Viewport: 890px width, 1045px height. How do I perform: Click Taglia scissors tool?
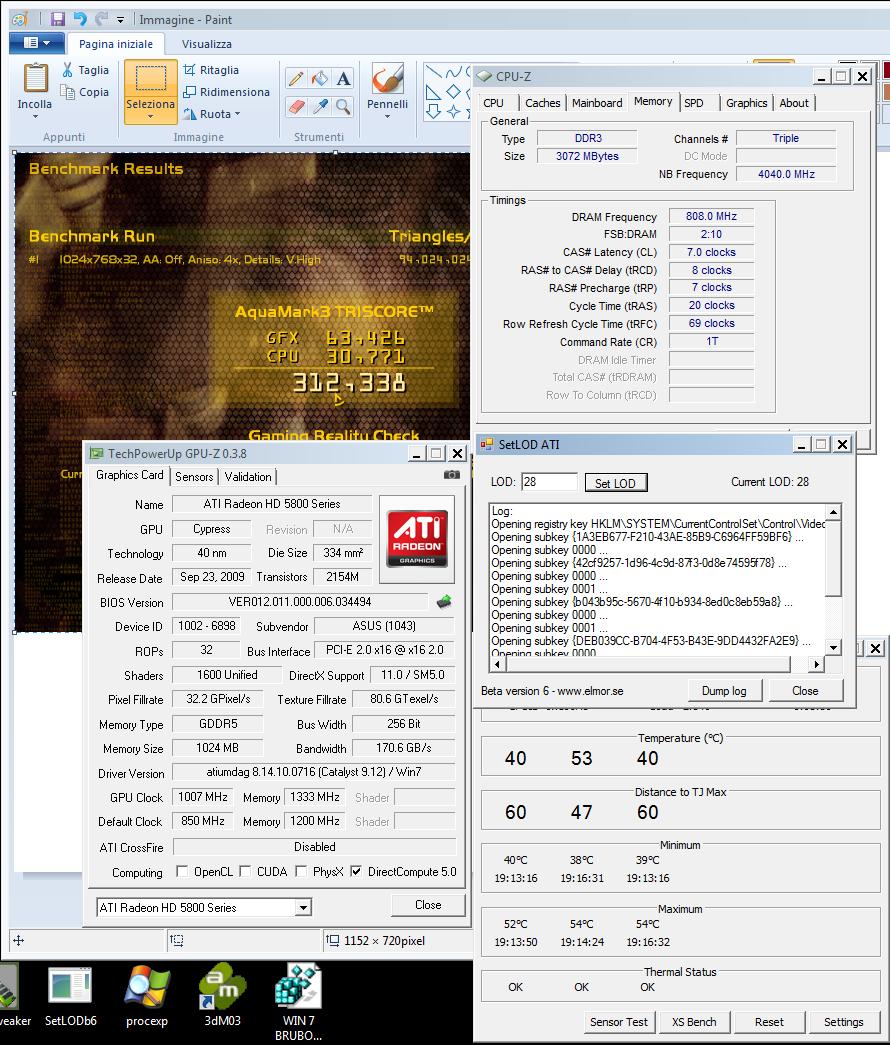[85, 70]
